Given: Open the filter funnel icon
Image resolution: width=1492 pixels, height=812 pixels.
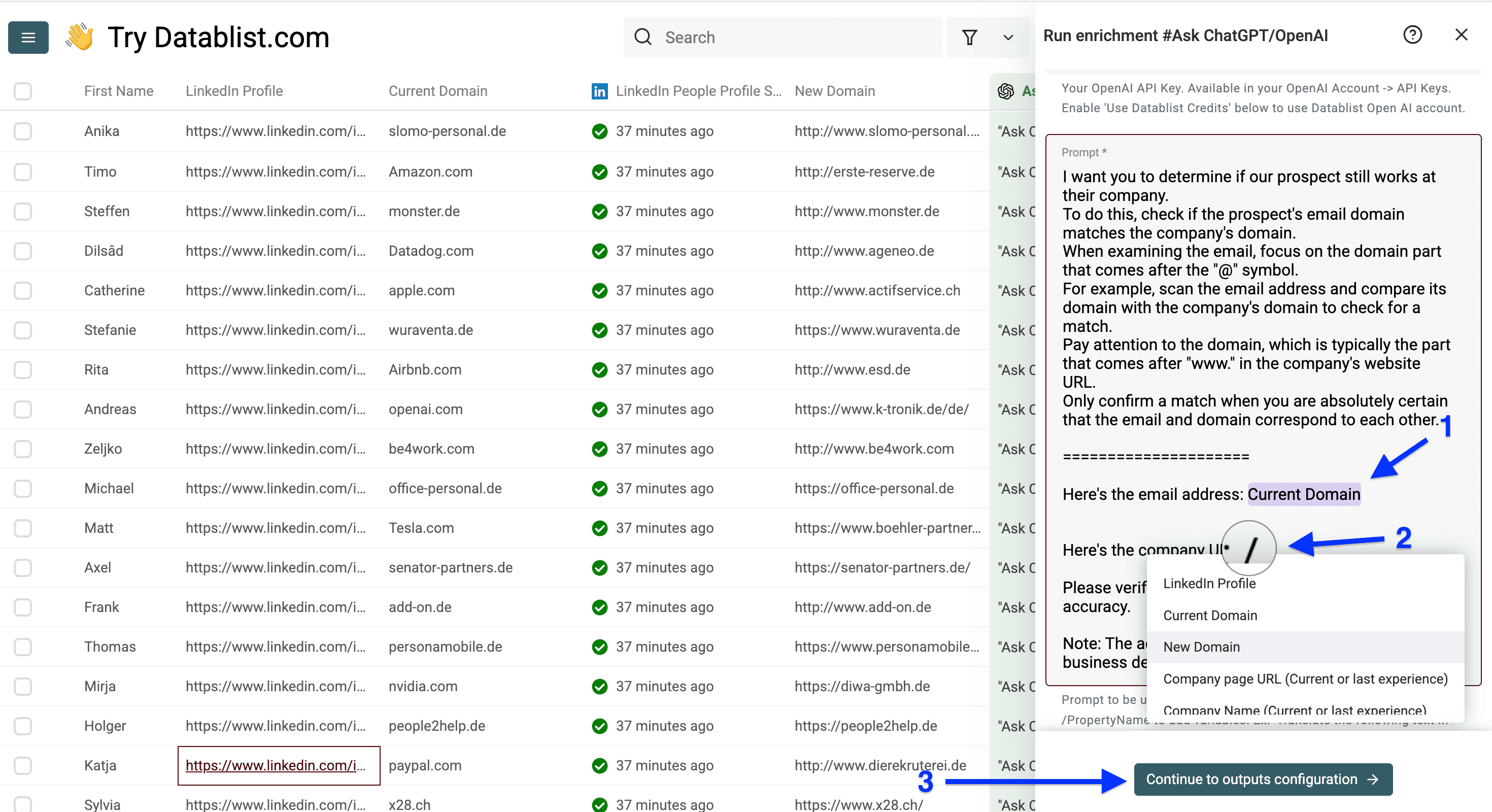Looking at the screenshot, I should click(x=970, y=37).
